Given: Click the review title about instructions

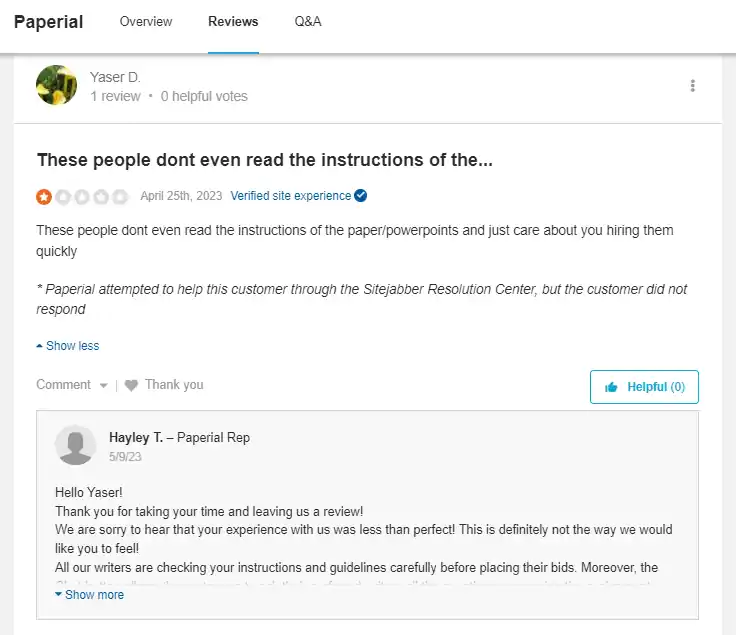Looking at the screenshot, I should pyautogui.click(x=265, y=160).
